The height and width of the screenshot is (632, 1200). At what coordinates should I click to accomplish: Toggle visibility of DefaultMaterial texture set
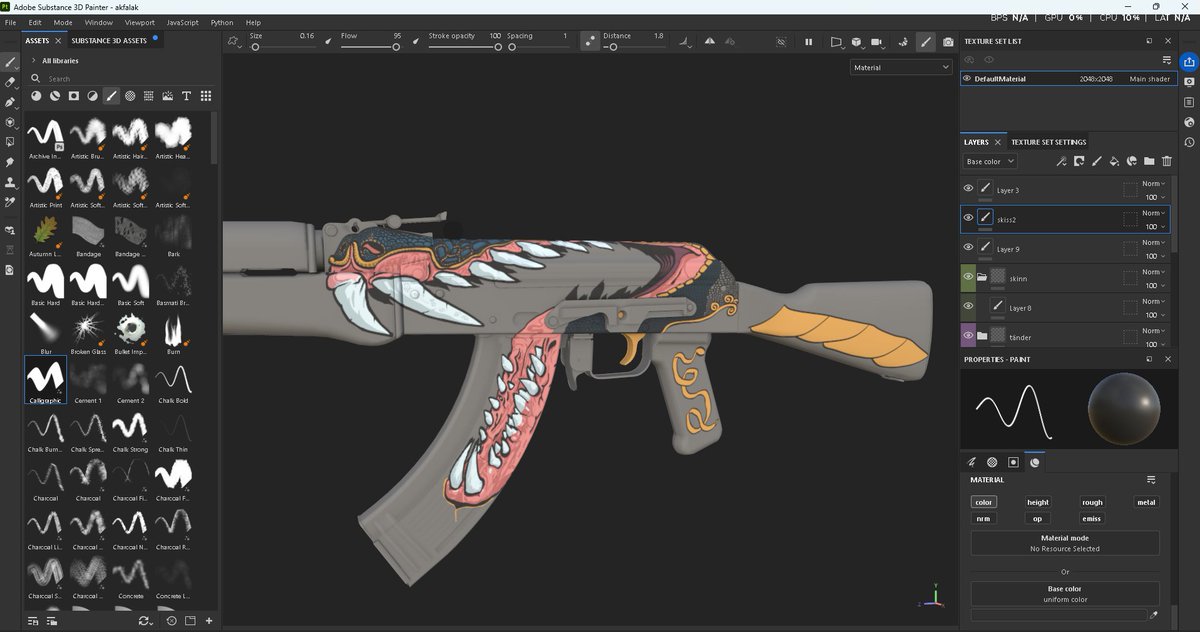pos(967,78)
